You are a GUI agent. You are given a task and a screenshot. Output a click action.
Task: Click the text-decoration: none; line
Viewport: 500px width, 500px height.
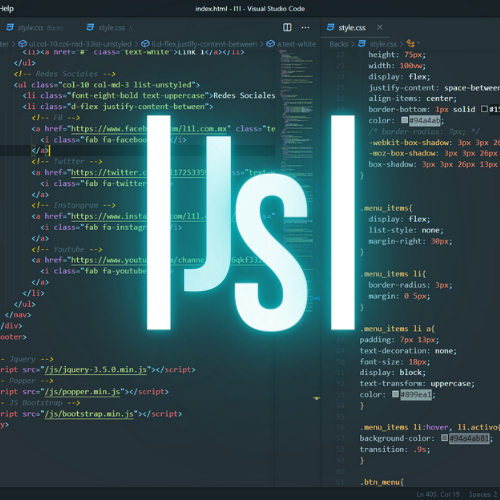pyautogui.click(x=408, y=351)
